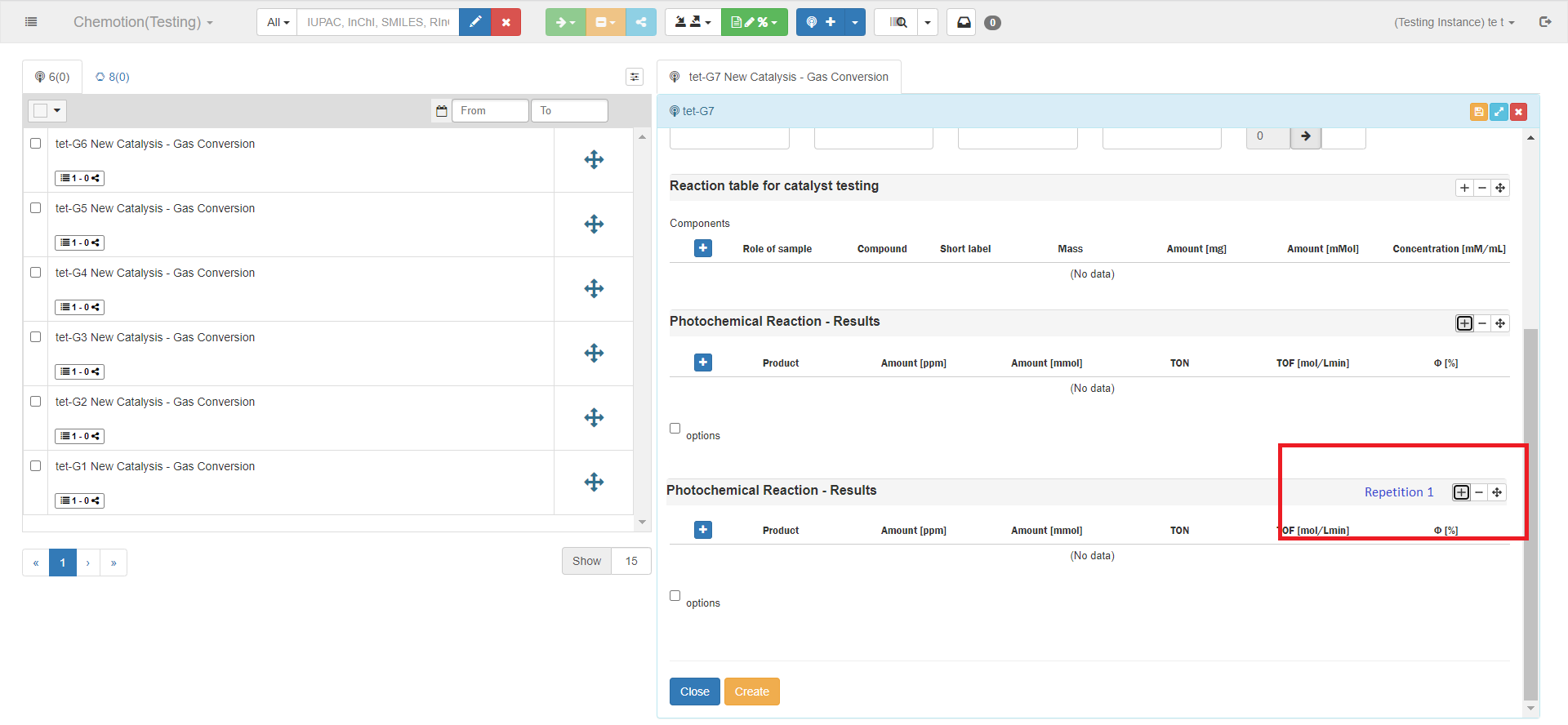Click the Create button

pyautogui.click(x=752, y=692)
